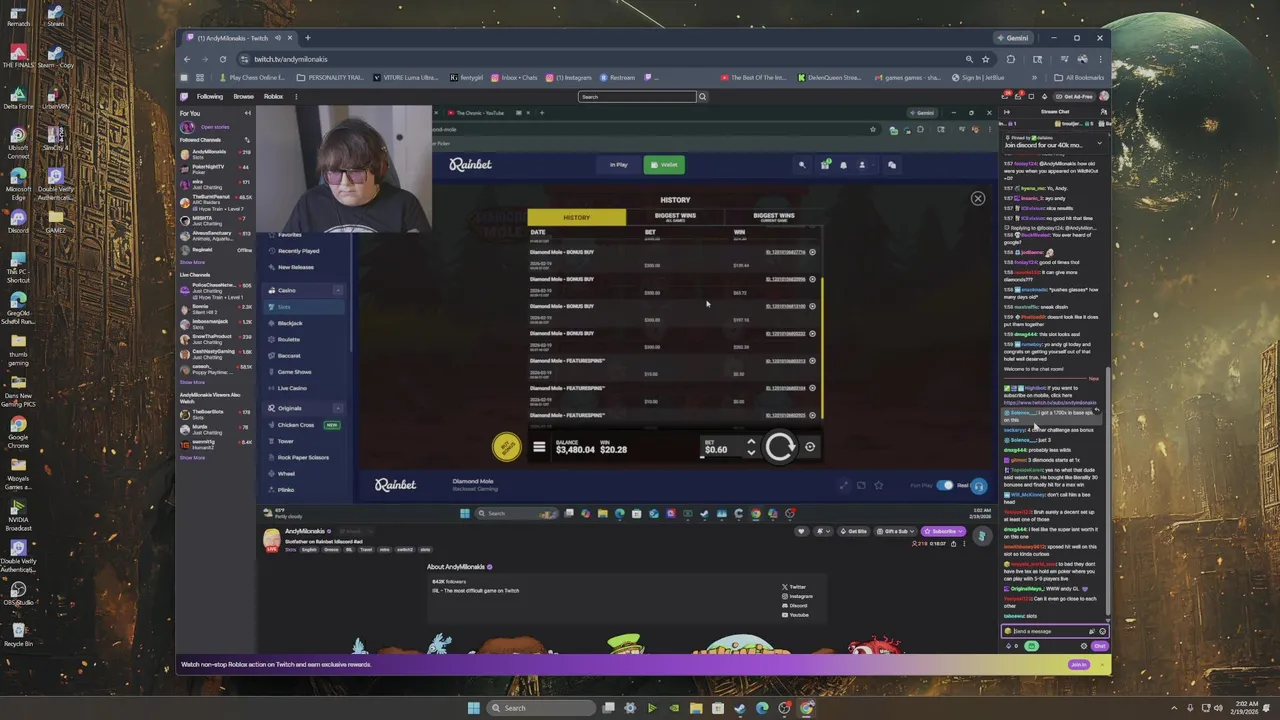Open the Delta Force desktop shortcut
Image resolution: width=1280 pixels, height=720 pixels.
[18, 95]
